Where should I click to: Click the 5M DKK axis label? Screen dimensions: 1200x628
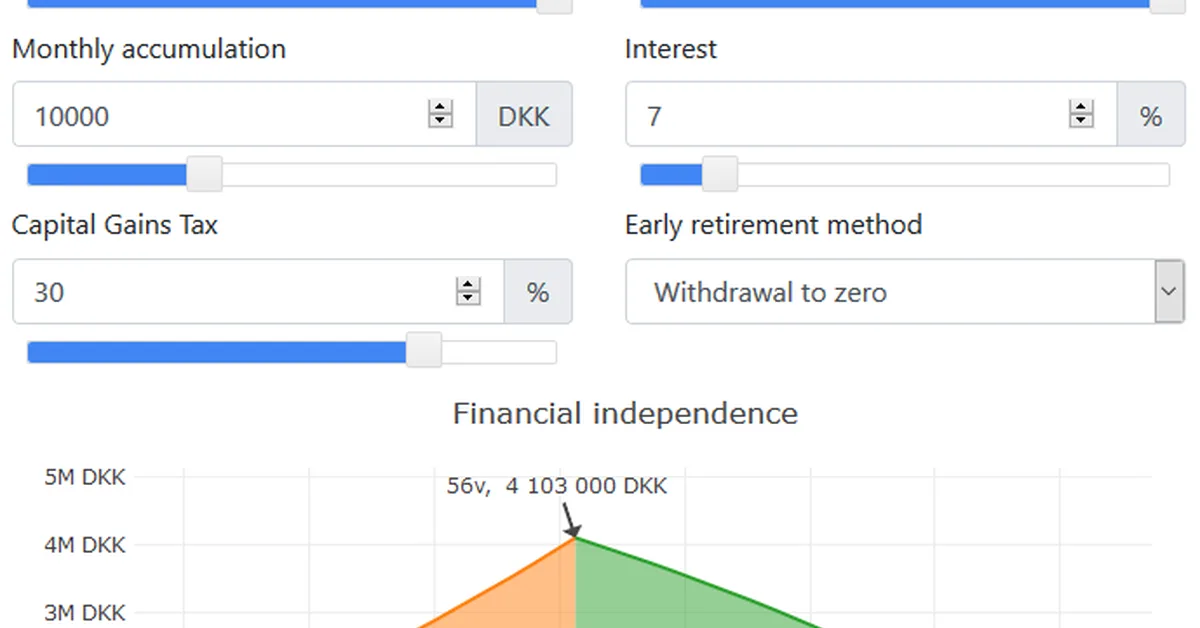[x=87, y=477]
